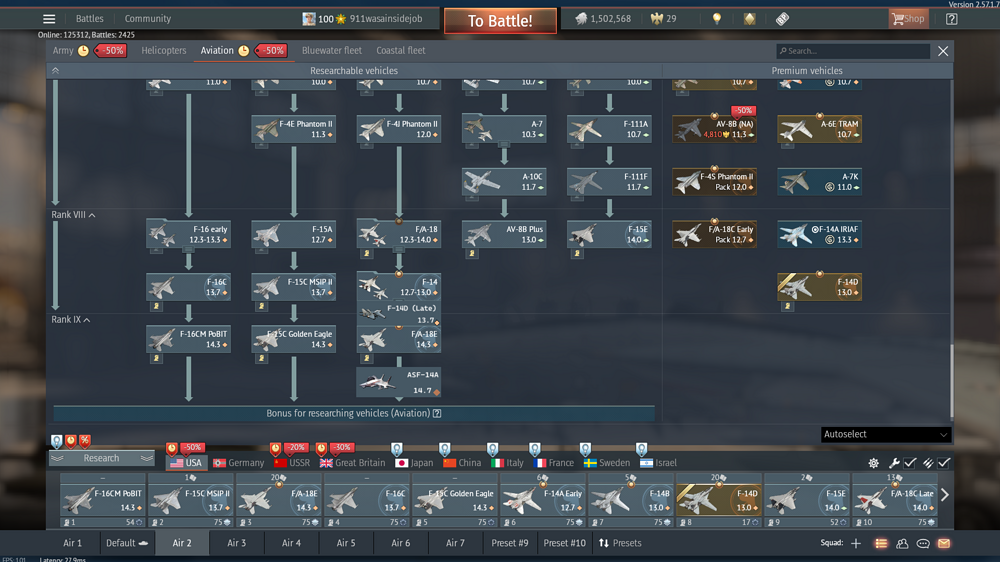Select the F-14D crew slot 8
Screen dimensions: 1000x562
[719, 500]
